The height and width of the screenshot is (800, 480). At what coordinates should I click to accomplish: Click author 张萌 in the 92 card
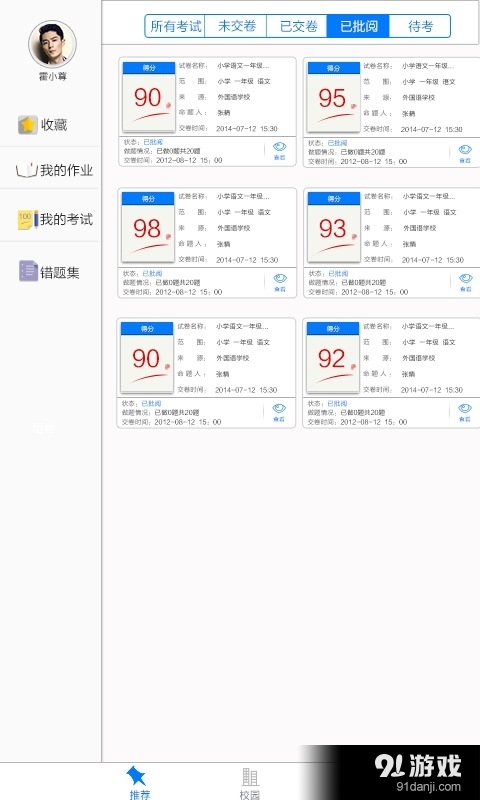[408, 374]
